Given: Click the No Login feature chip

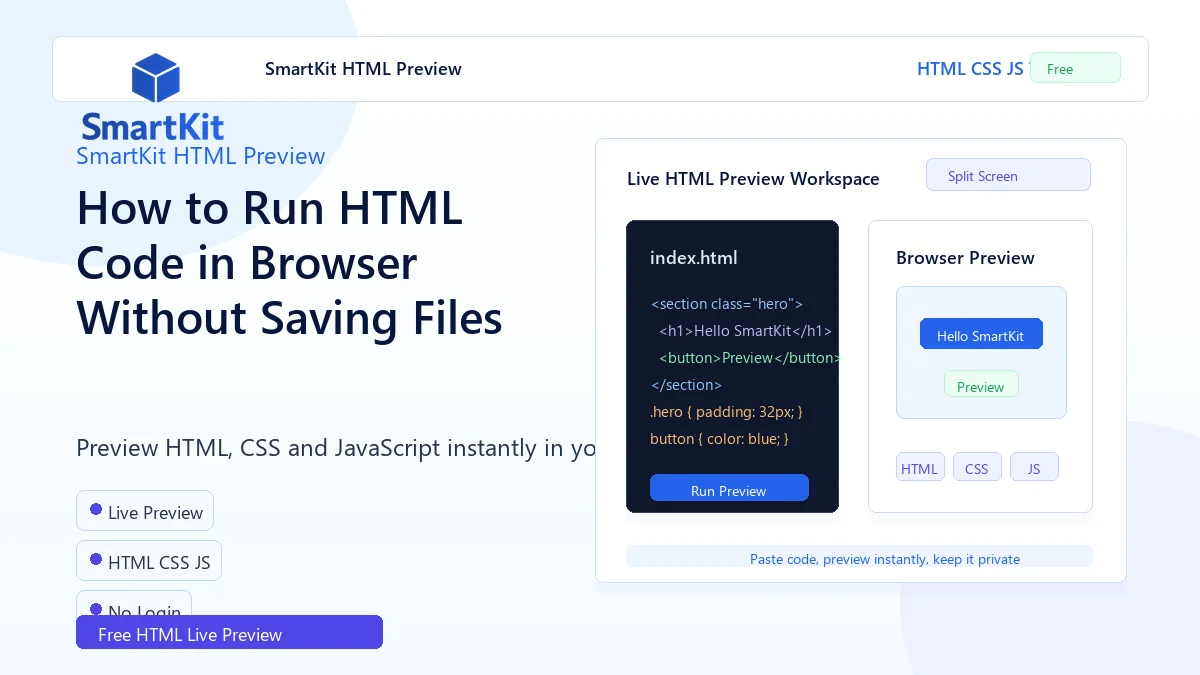Looking at the screenshot, I should (x=134, y=603).
